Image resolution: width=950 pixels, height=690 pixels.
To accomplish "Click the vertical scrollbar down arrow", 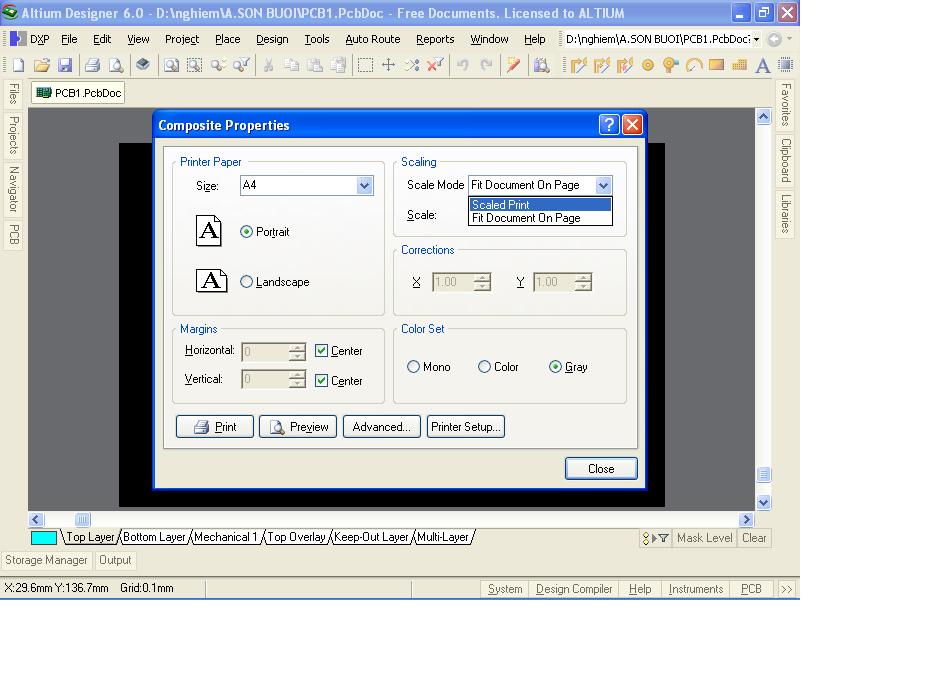I will 763,502.
